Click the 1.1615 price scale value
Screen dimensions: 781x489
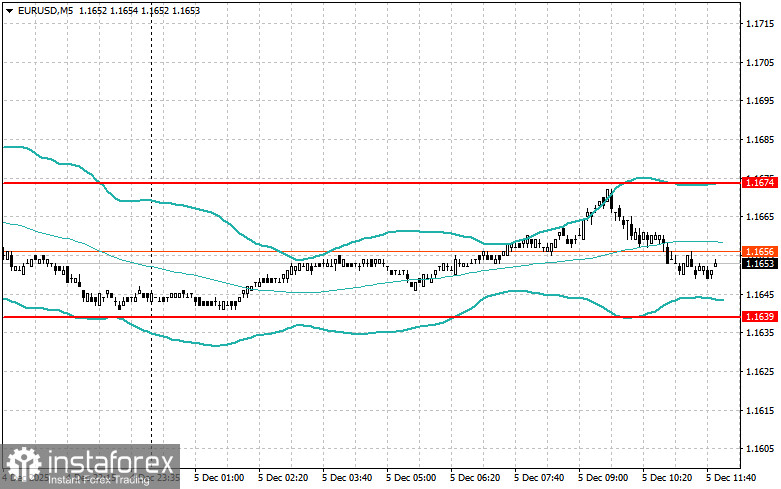click(x=760, y=410)
